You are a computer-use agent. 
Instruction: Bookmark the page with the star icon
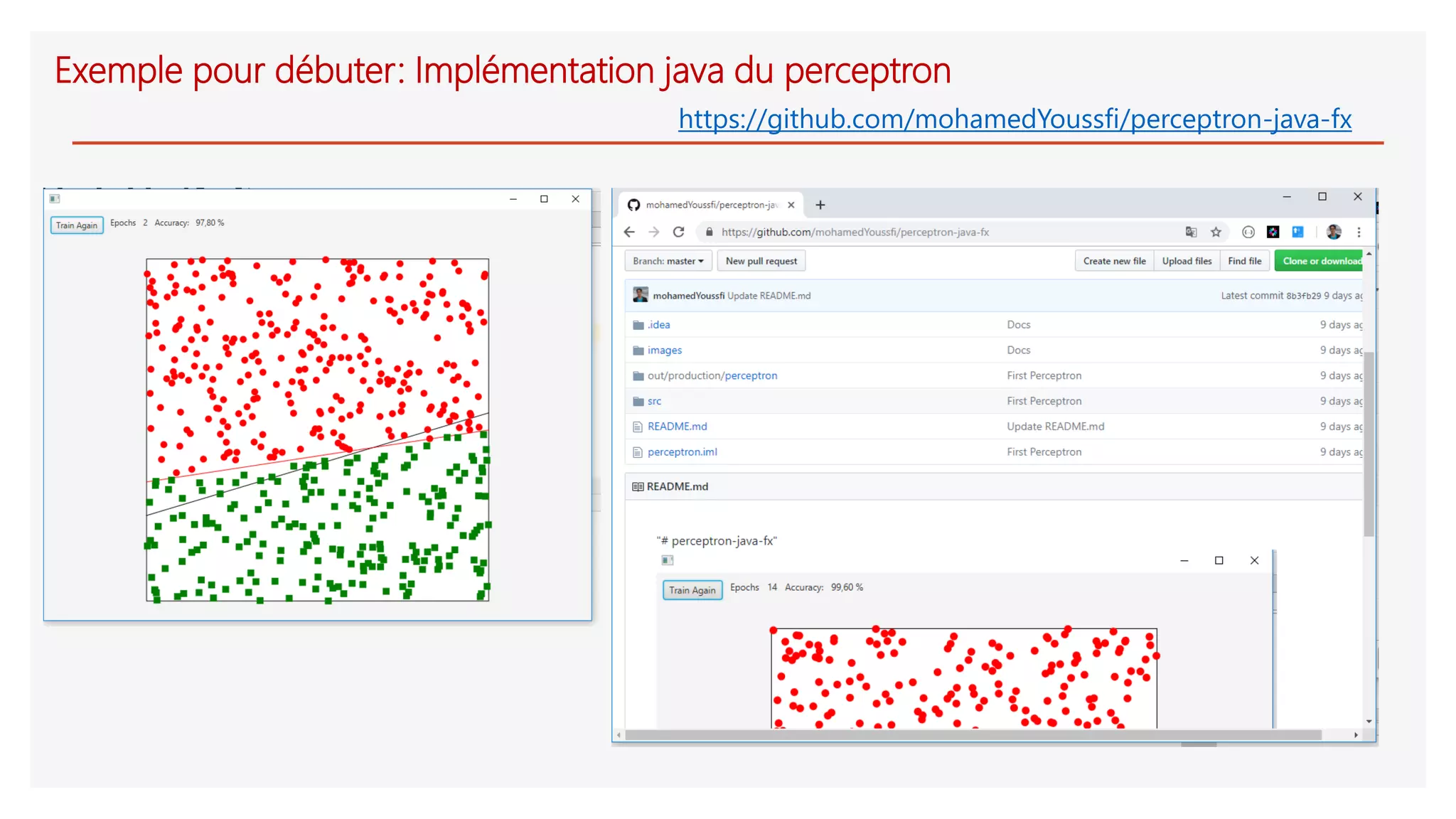coord(1216,232)
